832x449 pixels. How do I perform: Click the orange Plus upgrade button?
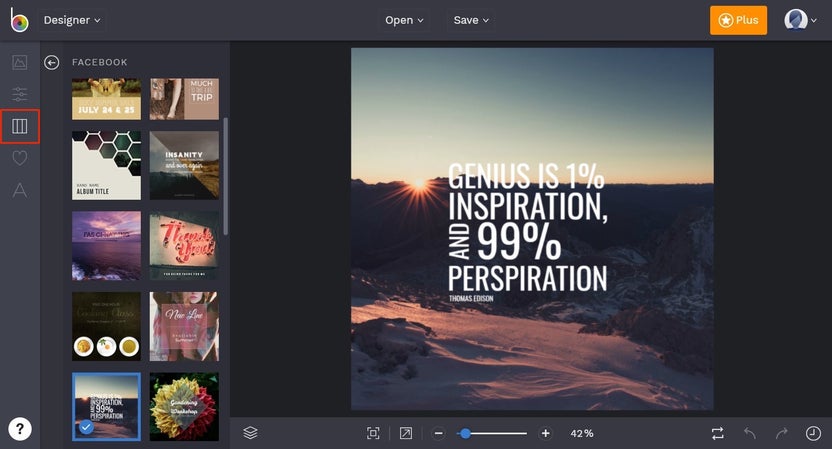click(738, 20)
